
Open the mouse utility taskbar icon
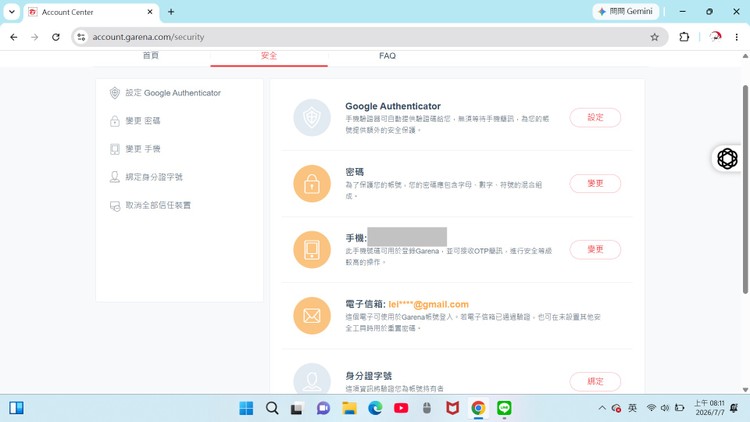pos(427,408)
